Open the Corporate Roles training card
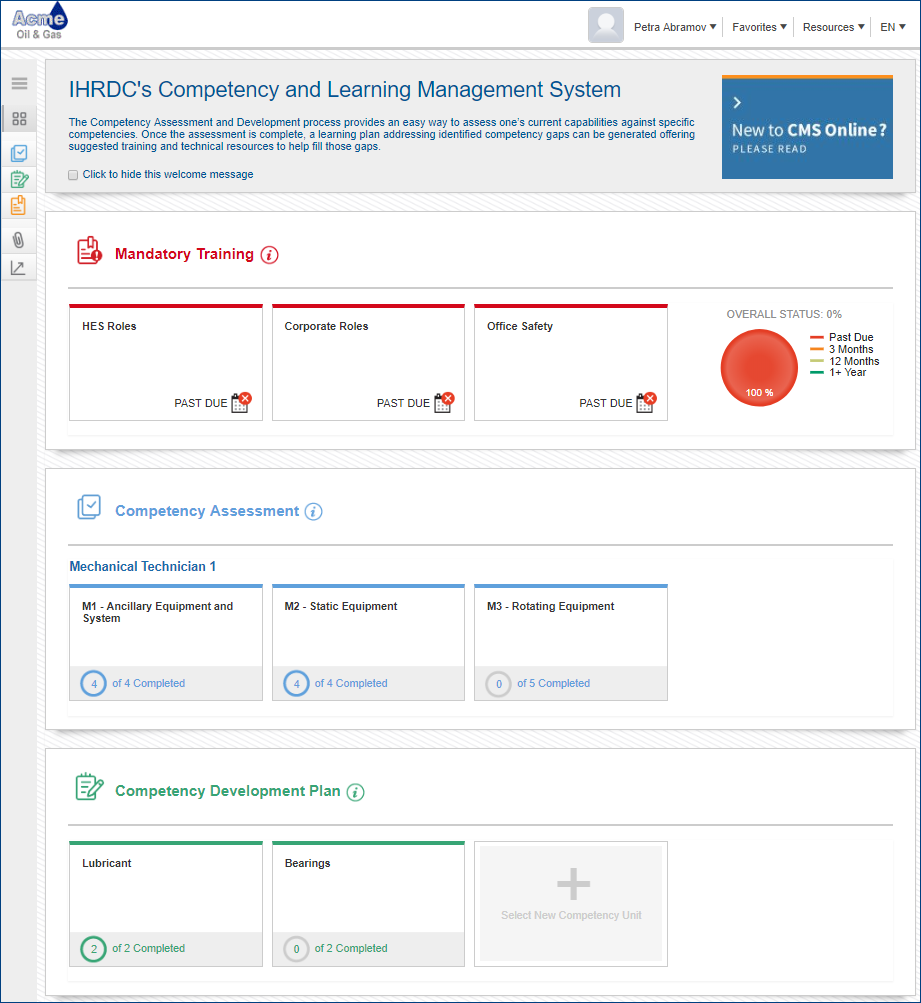 tap(368, 363)
